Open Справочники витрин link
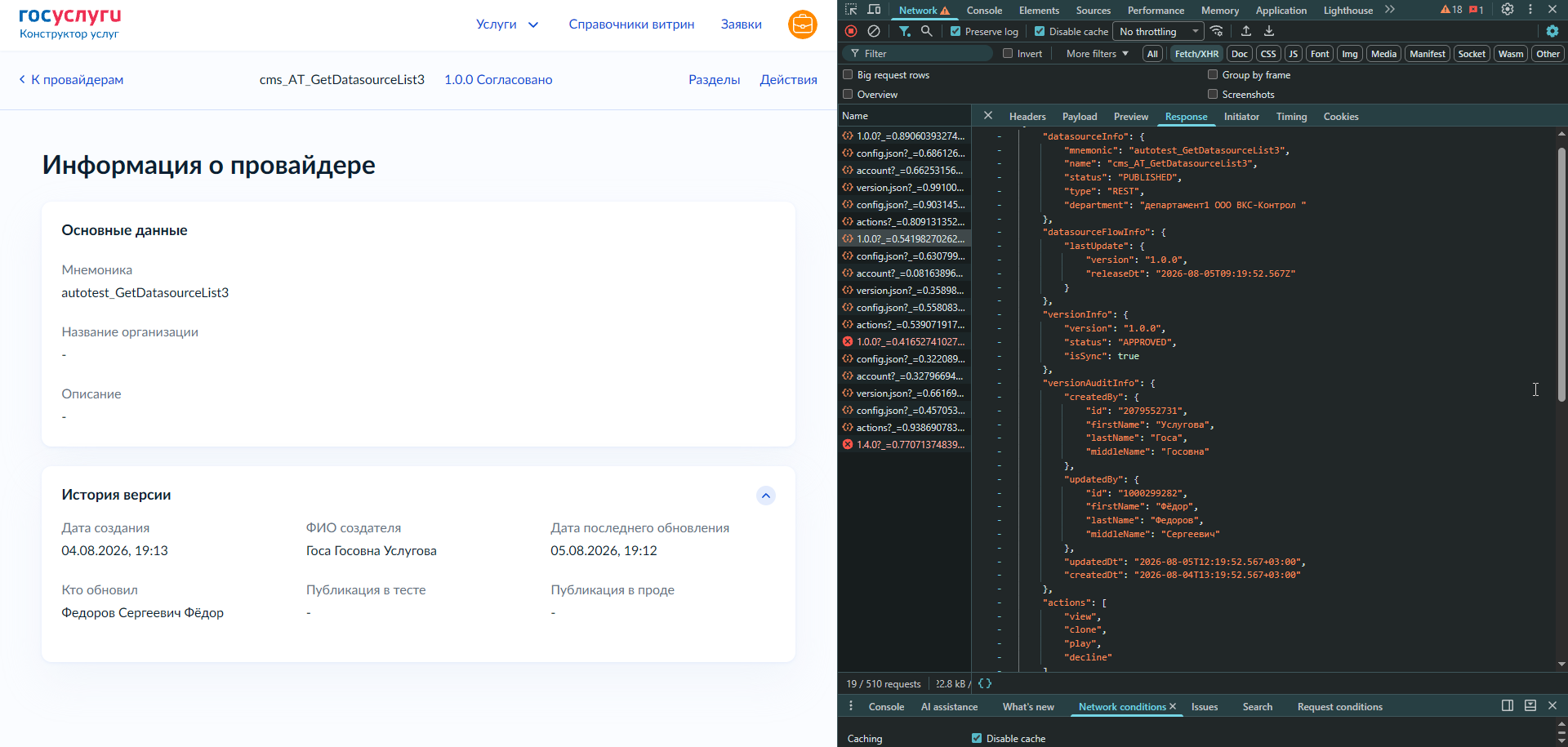The image size is (1568, 747). pyautogui.click(x=631, y=24)
